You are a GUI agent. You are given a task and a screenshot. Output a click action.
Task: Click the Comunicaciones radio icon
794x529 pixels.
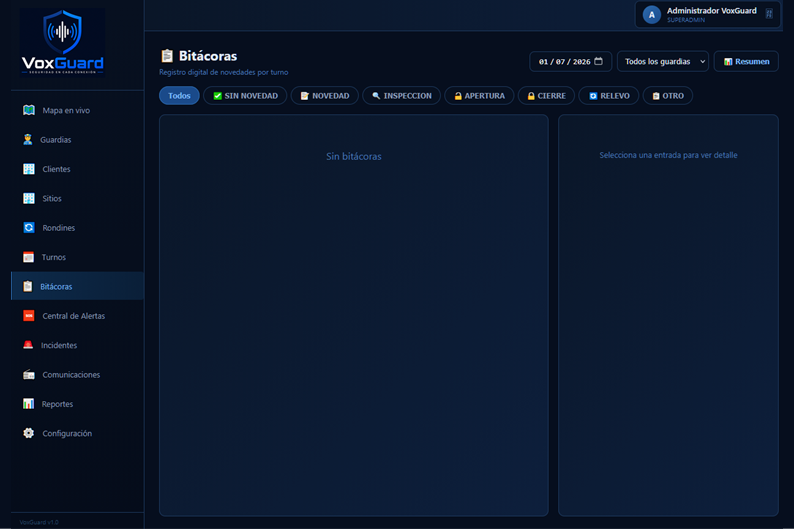(29, 374)
